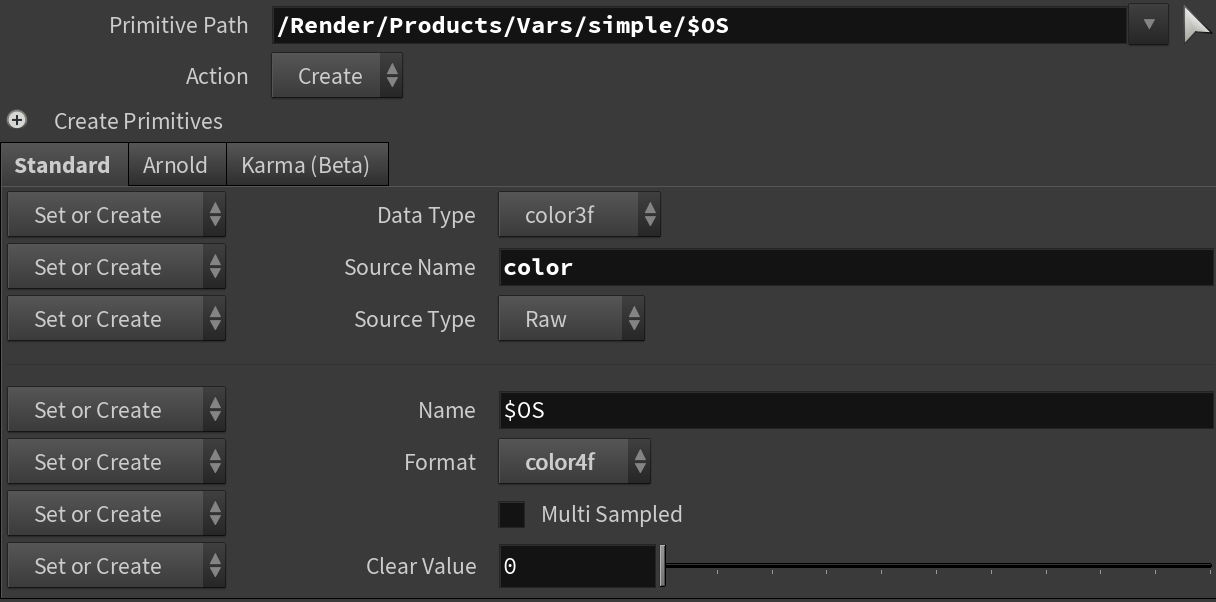Toggle the Multi Sampled checkbox
The image size is (1216, 602).
point(512,514)
